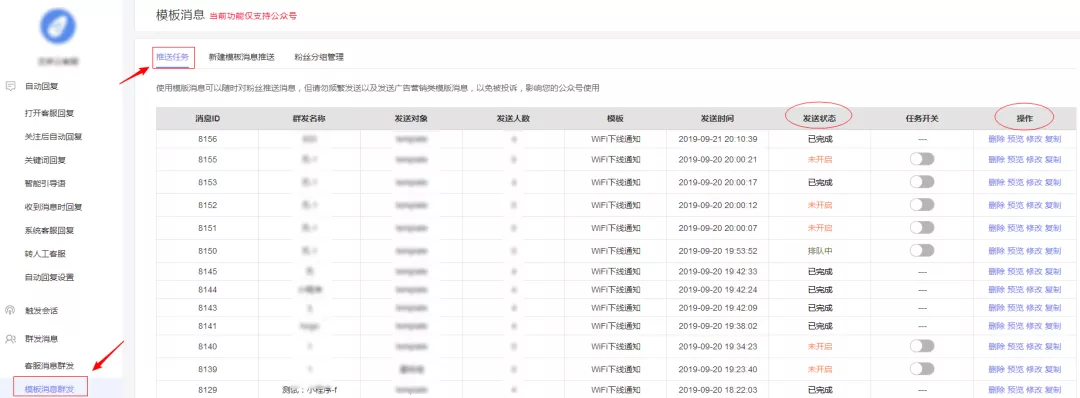Screen dimensions: 1080x398
Task: Click 复制 for message 8143
Action: [x=1052, y=307]
